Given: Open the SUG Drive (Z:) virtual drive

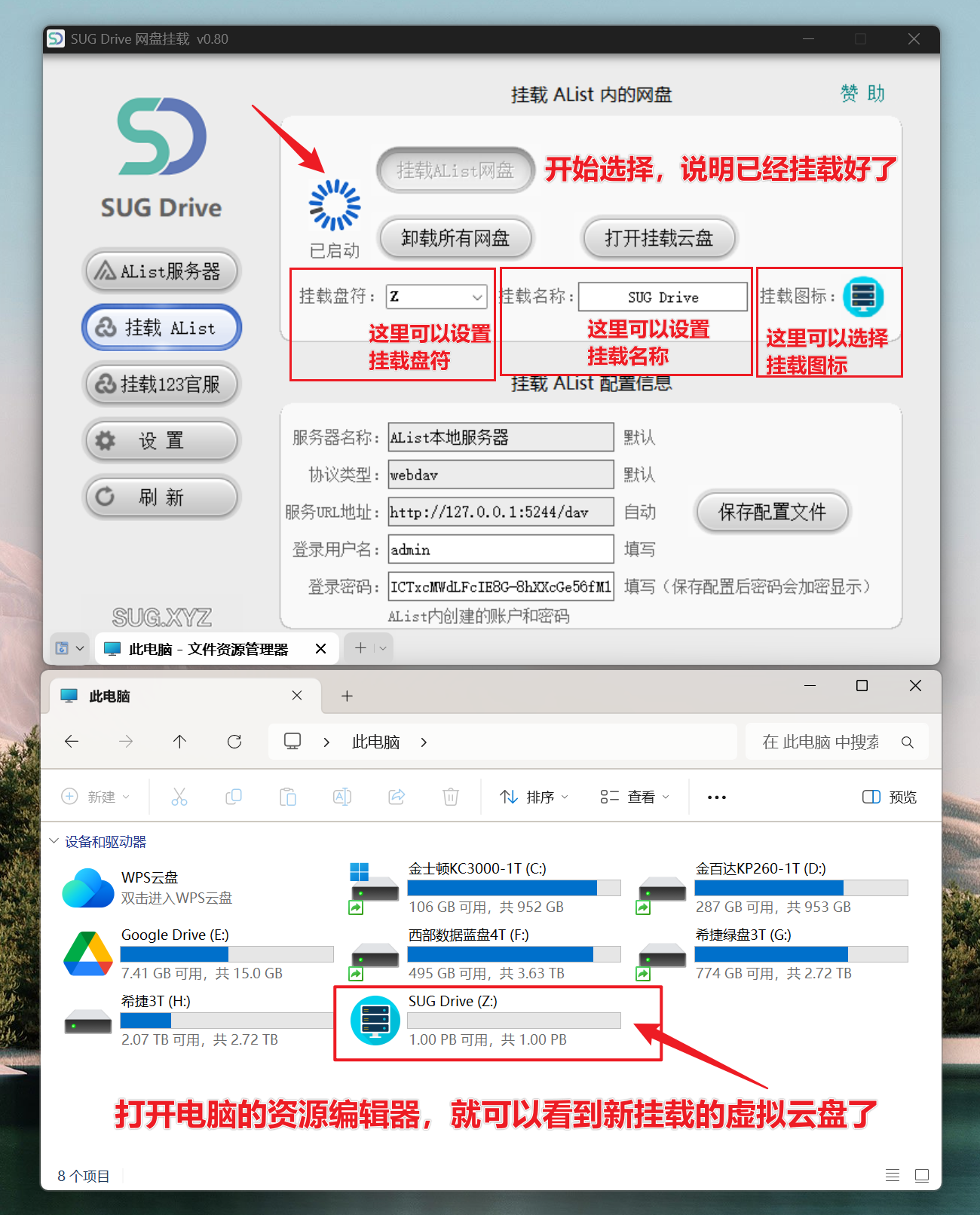Looking at the screenshot, I should 375,1021.
